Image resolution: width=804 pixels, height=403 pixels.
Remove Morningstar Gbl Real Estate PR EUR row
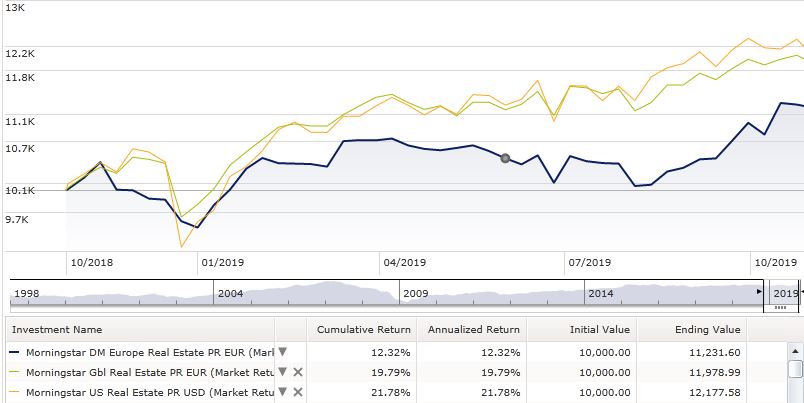pyautogui.click(x=297, y=371)
